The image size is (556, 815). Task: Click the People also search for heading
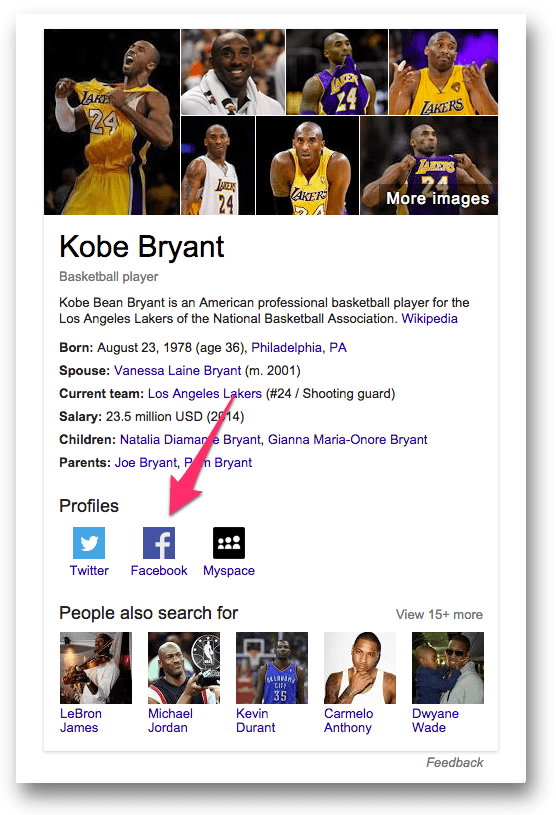pyautogui.click(x=149, y=613)
